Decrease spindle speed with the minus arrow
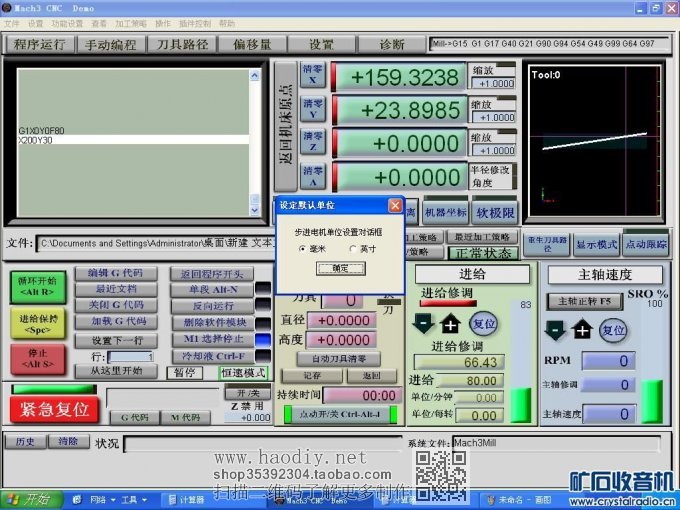The height and width of the screenshot is (510, 680). tap(555, 329)
